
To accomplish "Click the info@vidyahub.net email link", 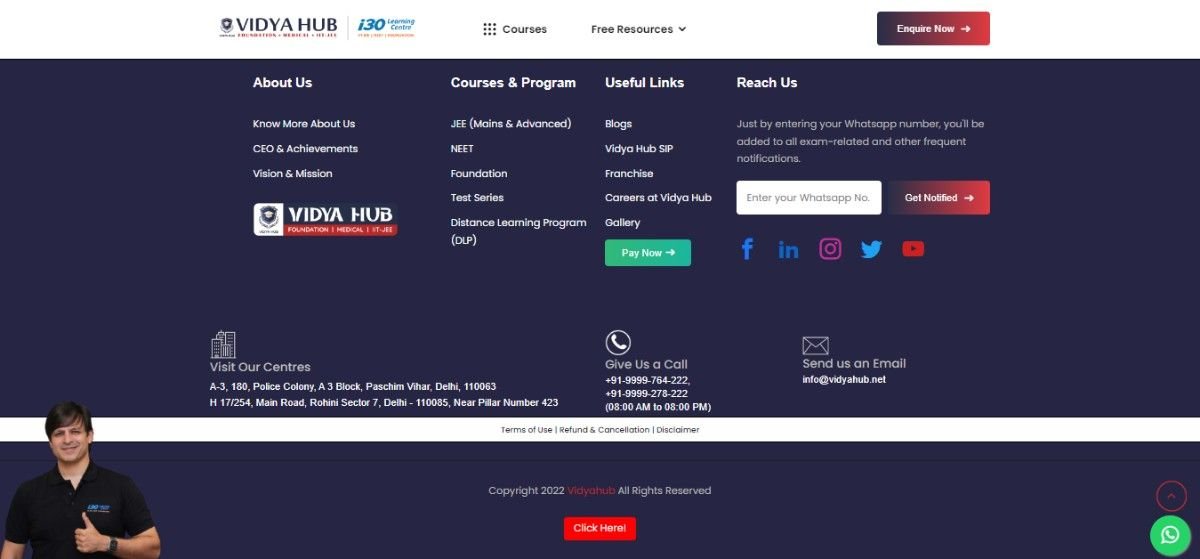I will click(843, 380).
